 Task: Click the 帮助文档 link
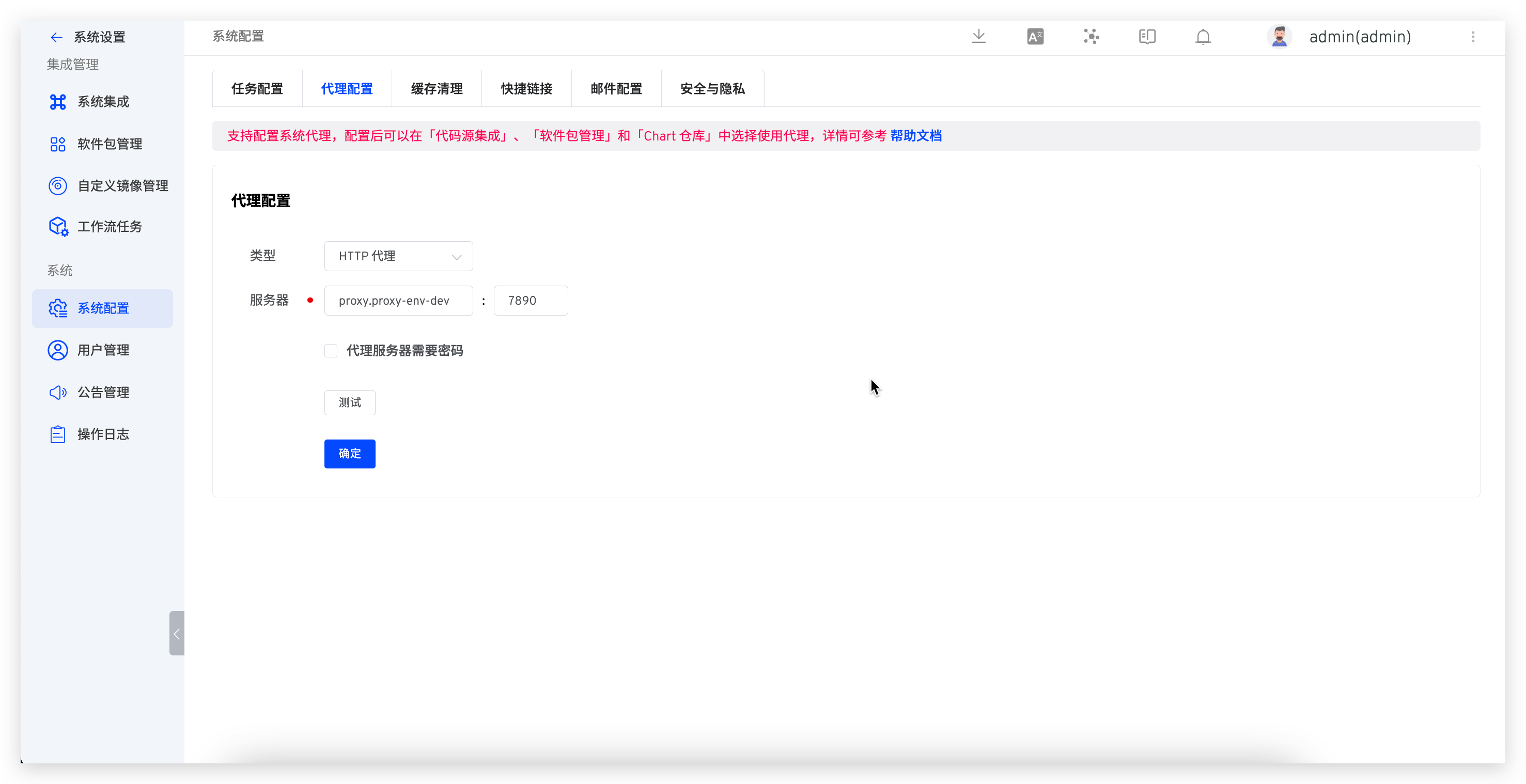coord(916,136)
